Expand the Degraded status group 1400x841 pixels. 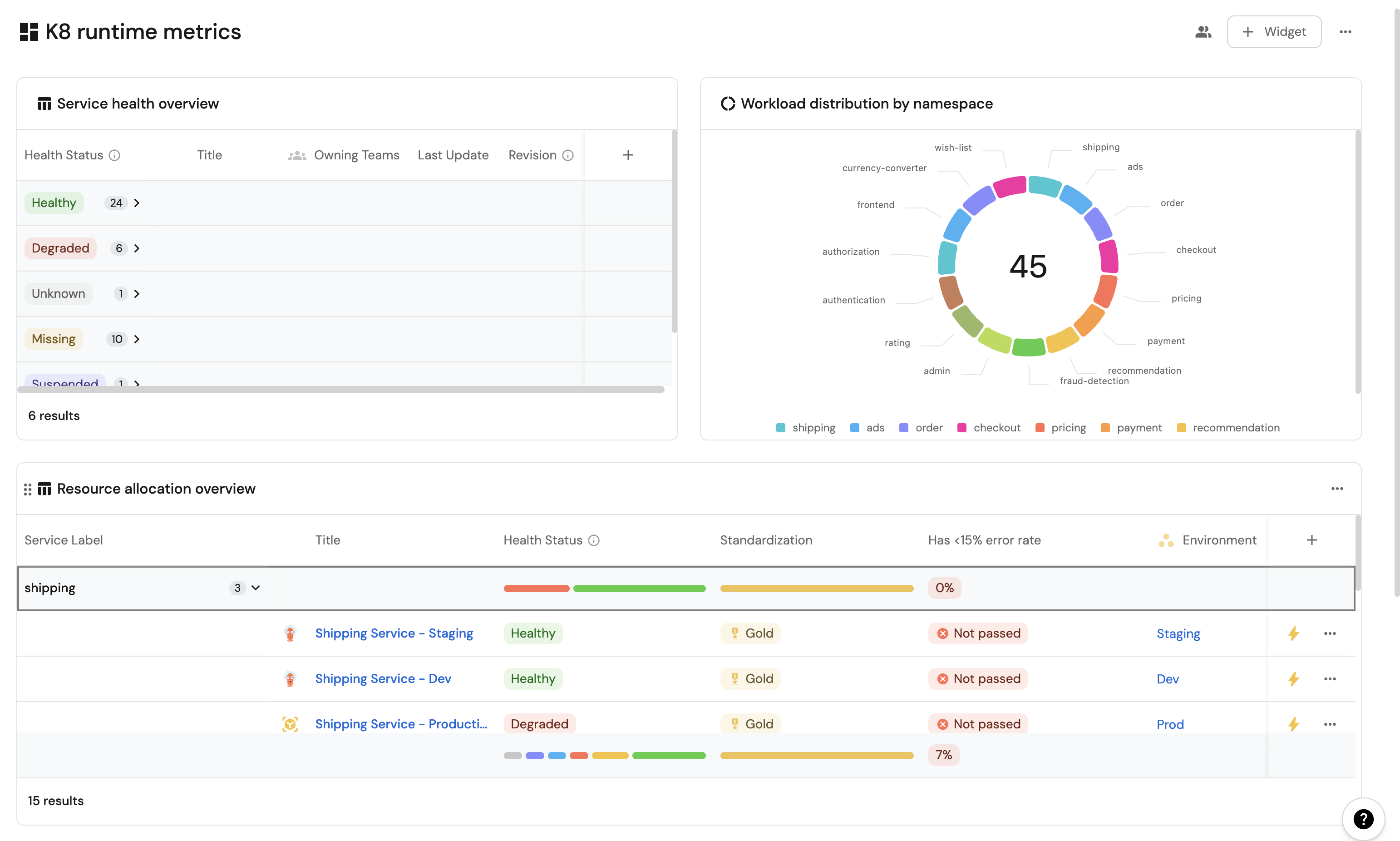click(137, 248)
